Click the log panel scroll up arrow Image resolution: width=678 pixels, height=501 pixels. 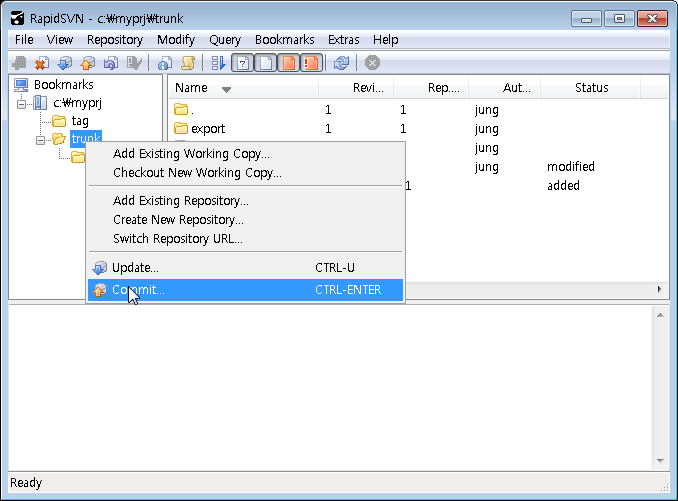click(x=660, y=315)
